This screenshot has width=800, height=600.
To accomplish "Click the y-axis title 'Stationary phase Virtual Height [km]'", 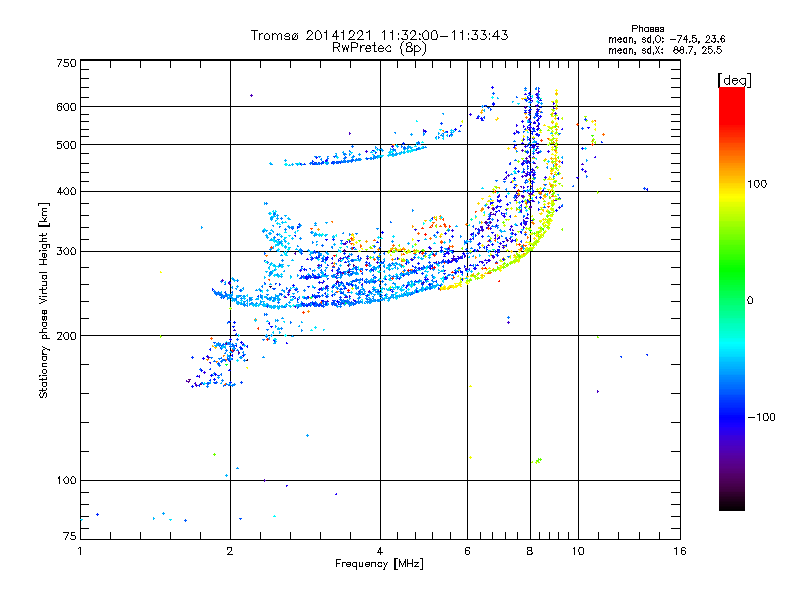I will (x=43, y=301).
